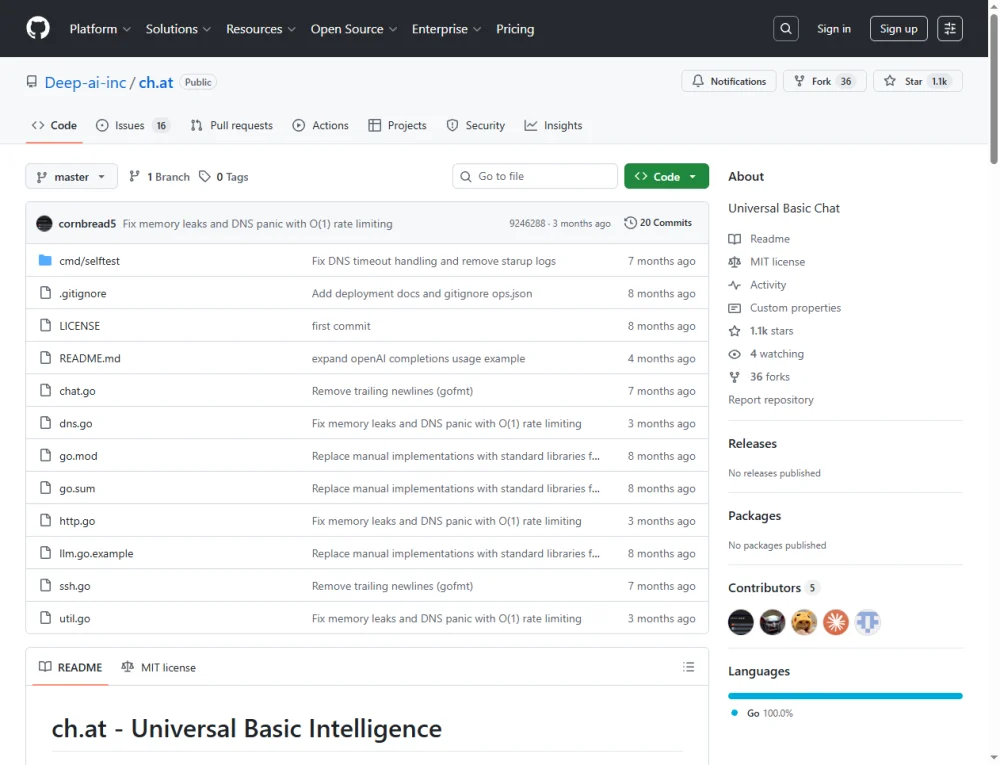This screenshot has height=765, width=1000.
Task: Open the README.md file link
Action: (90, 358)
